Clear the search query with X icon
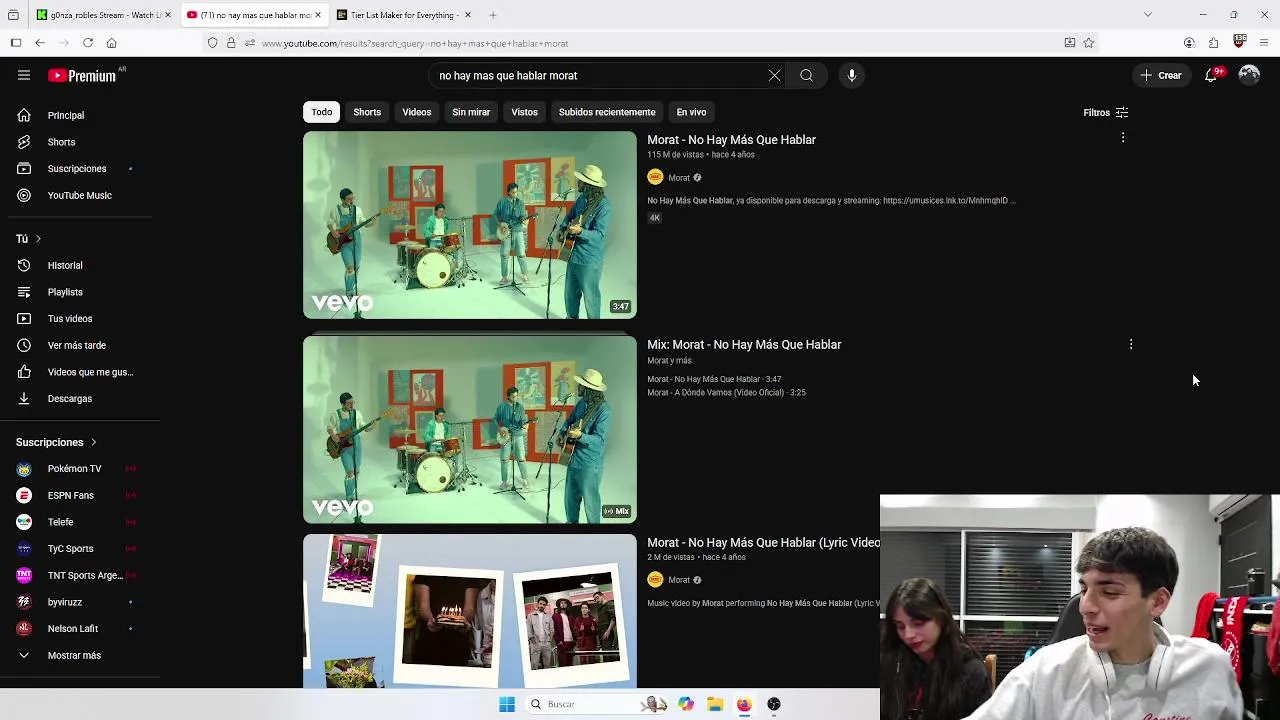This screenshot has height=720, width=1280. [774, 75]
